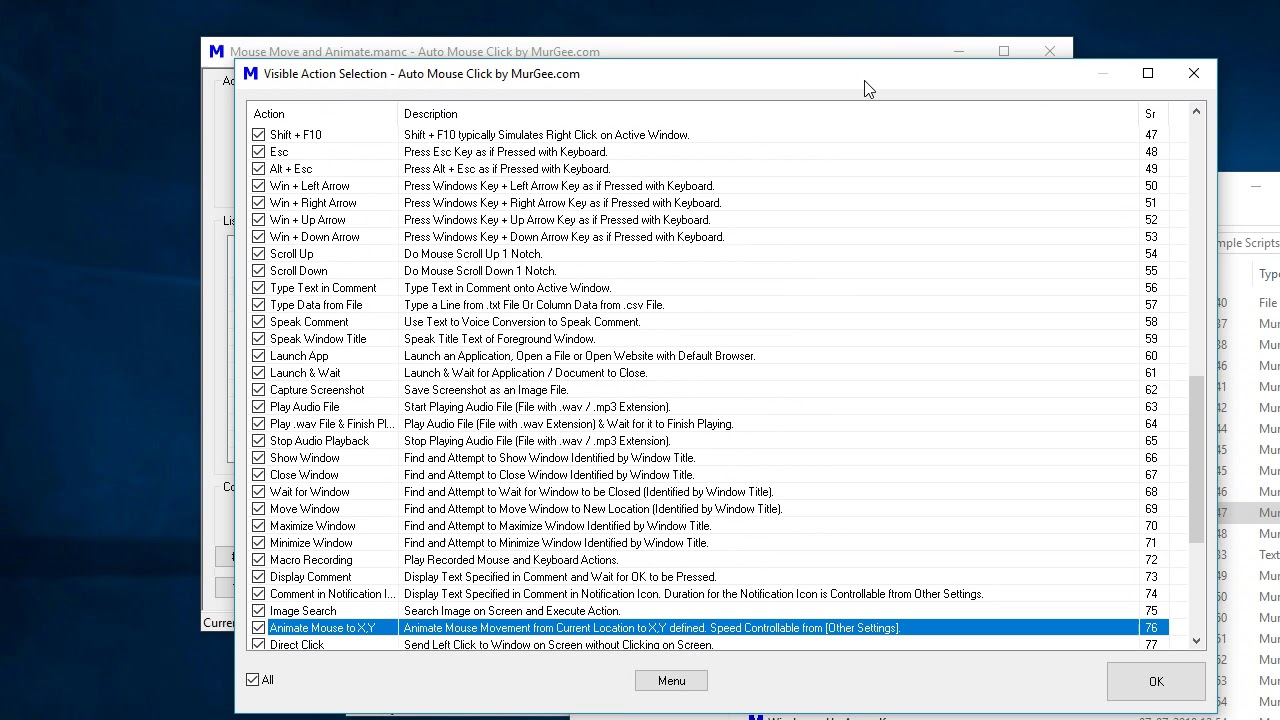Viewport: 1280px width, 720px height.
Task: Select the Win + Down Arrow action
Action: (708, 237)
